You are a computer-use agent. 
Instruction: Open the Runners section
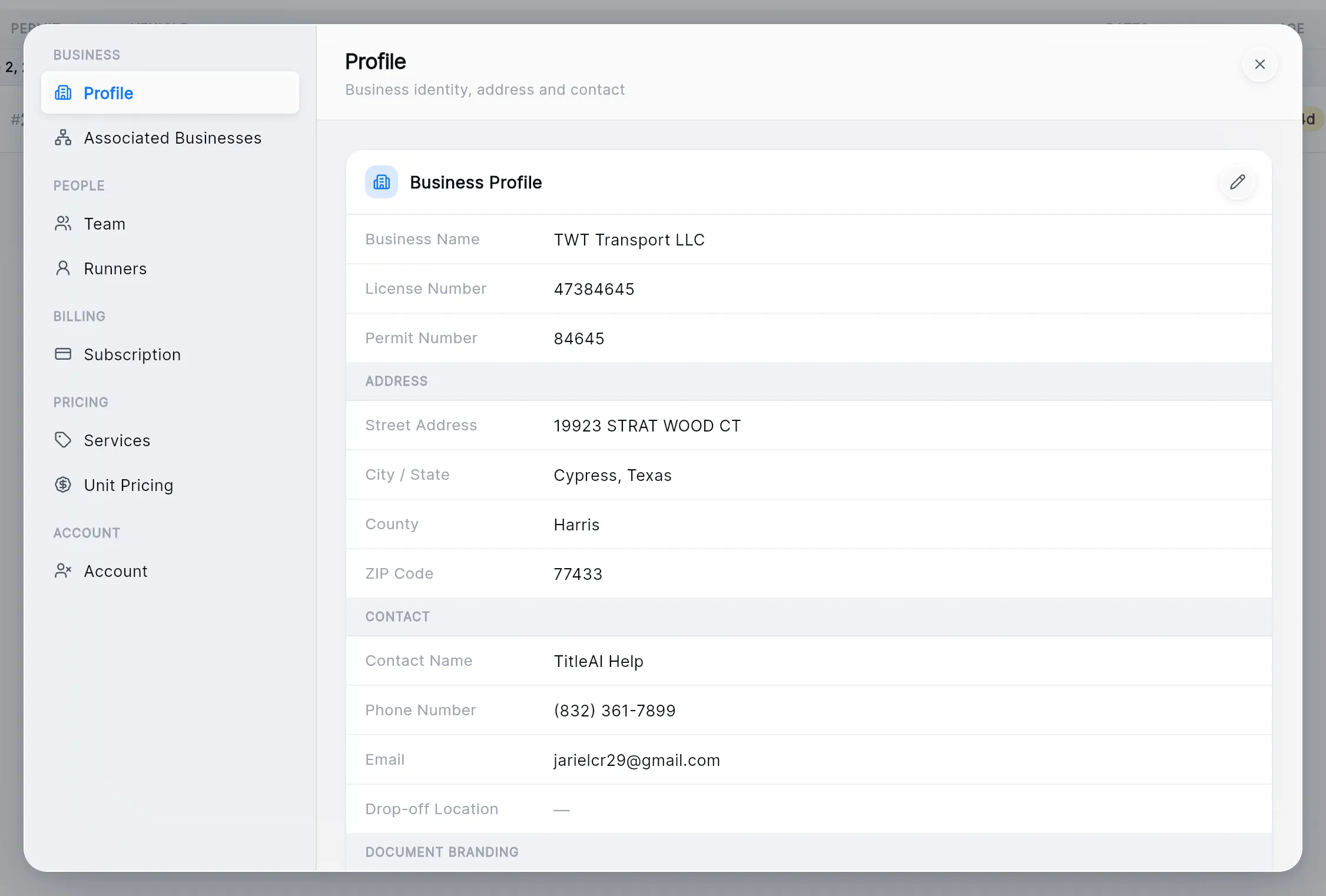point(170,268)
